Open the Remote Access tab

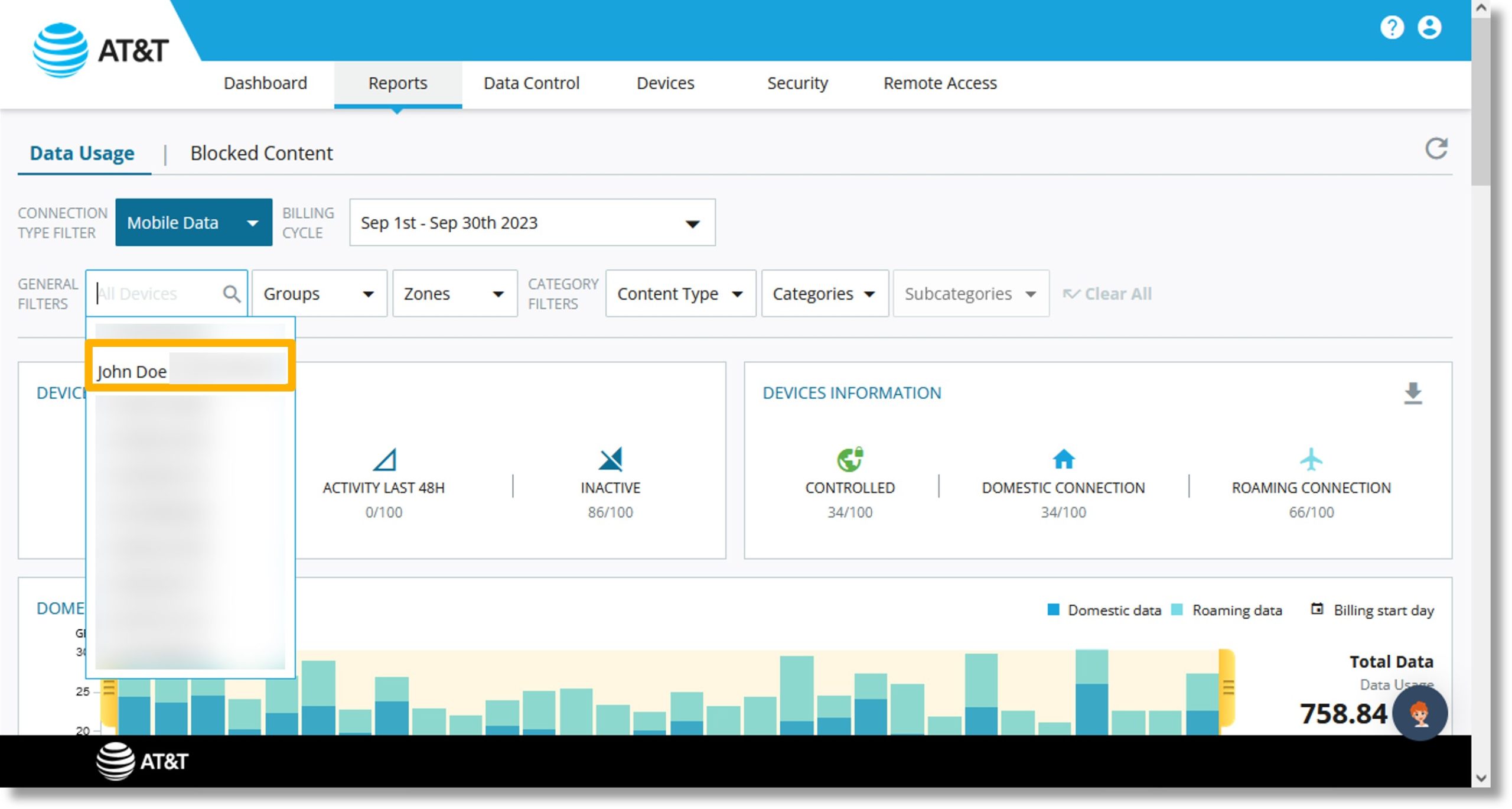[x=940, y=83]
